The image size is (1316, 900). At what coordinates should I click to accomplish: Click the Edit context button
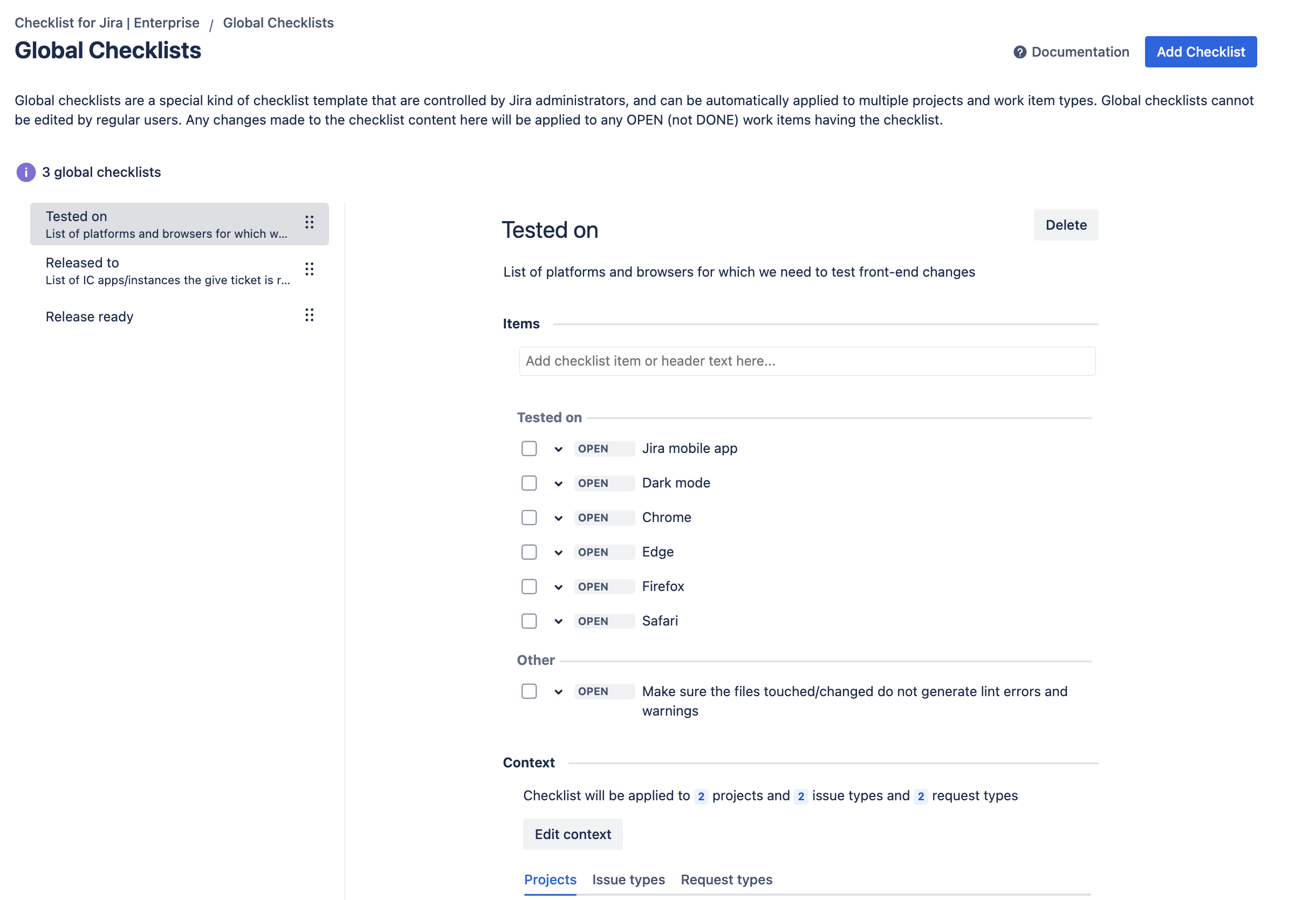pyautogui.click(x=572, y=834)
